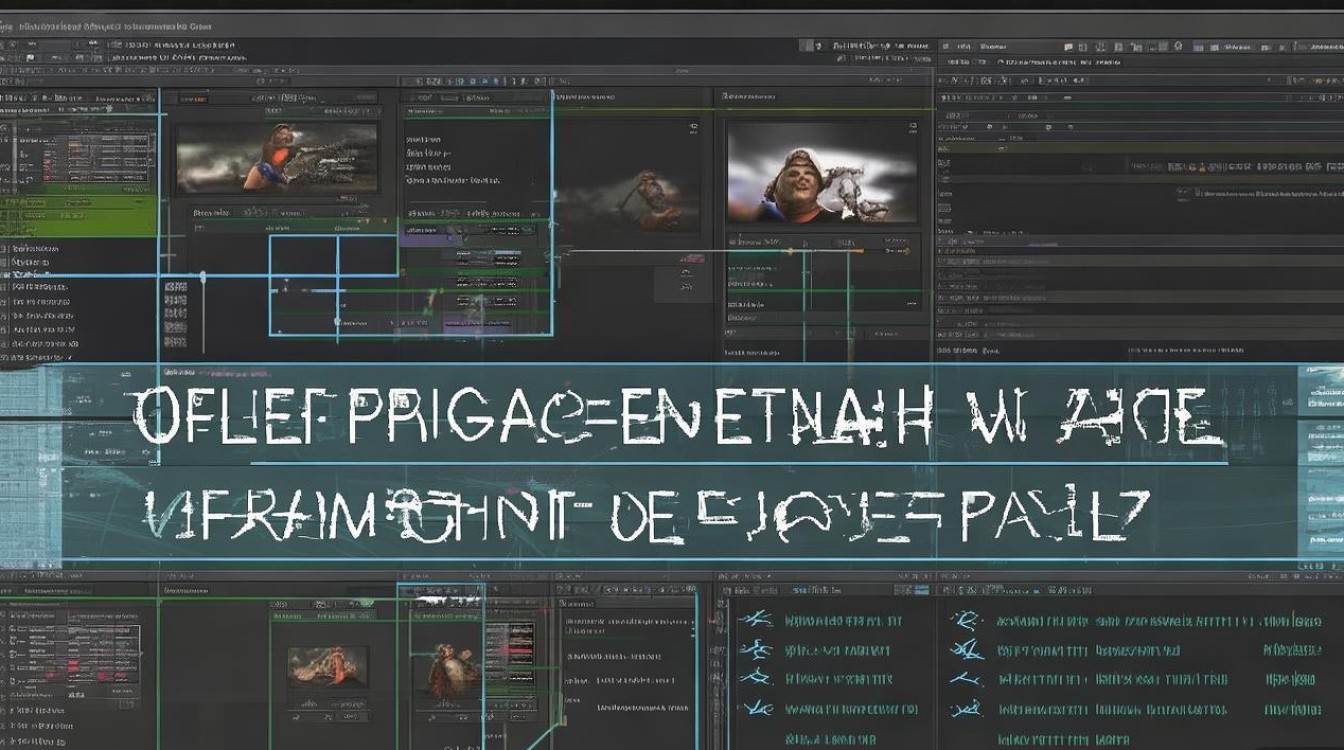Screen dimensions: 1344x750
Task: Select the reddish creature thumbnail at bottom left
Action: click(328, 666)
